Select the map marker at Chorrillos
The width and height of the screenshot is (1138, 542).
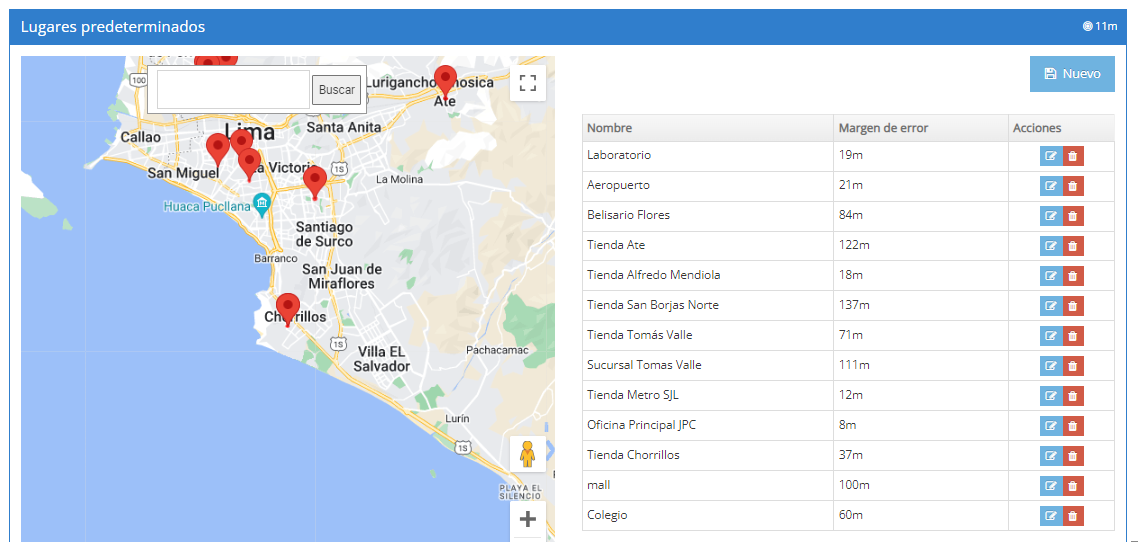click(288, 308)
